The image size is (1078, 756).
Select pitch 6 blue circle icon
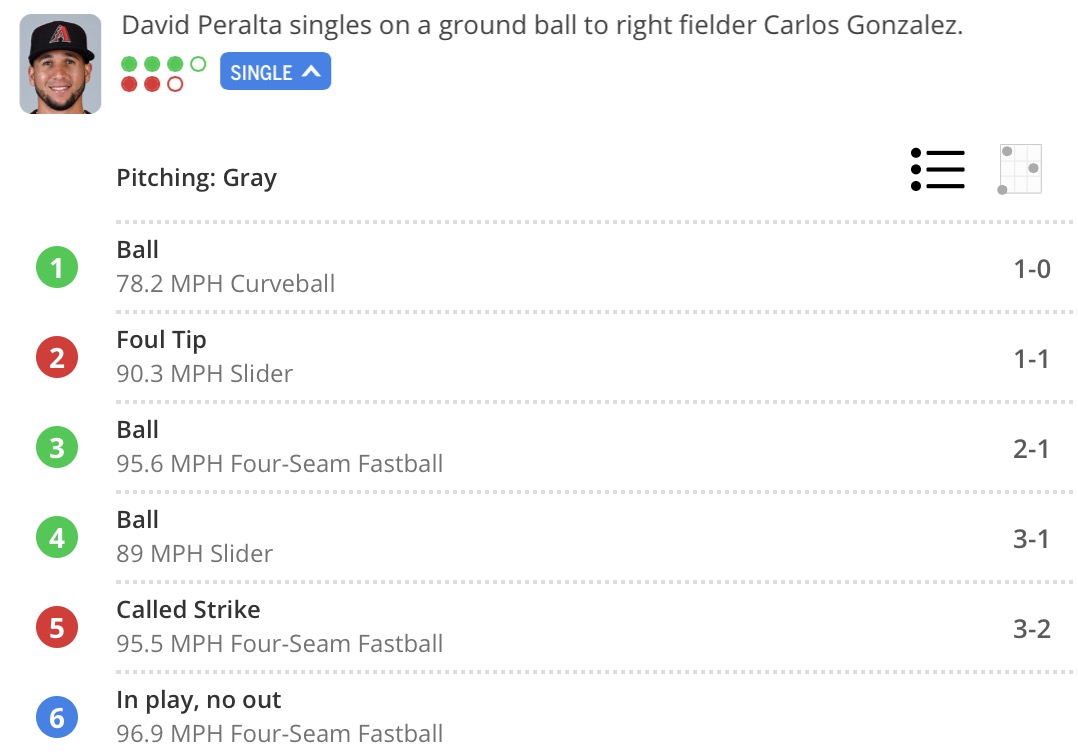click(x=57, y=718)
